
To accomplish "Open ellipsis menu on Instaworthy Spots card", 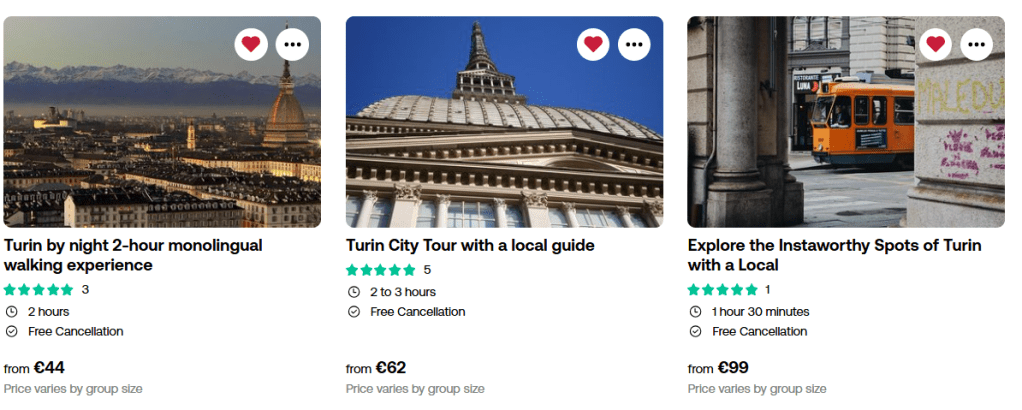I will pos(977,44).
